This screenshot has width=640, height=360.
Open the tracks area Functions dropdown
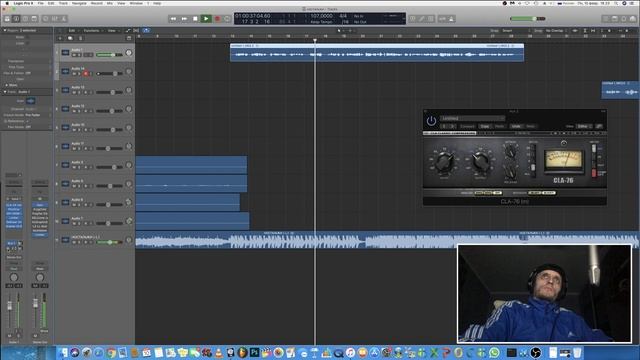coord(92,31)
